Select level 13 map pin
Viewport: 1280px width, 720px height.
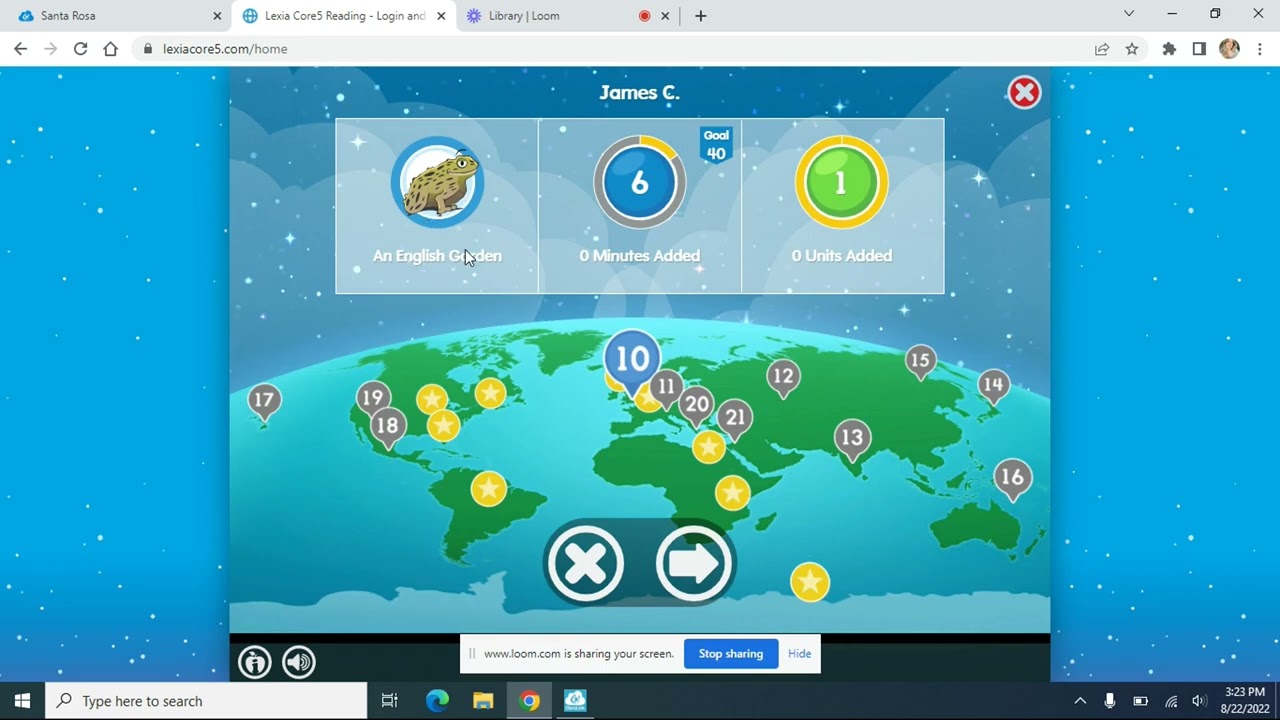point(852,439)
